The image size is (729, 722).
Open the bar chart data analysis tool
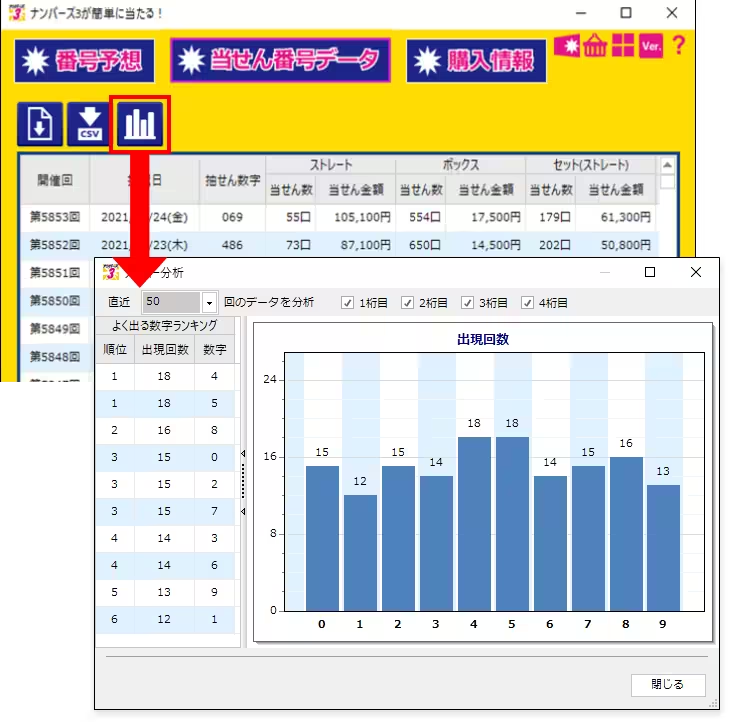tap(140, 124)
